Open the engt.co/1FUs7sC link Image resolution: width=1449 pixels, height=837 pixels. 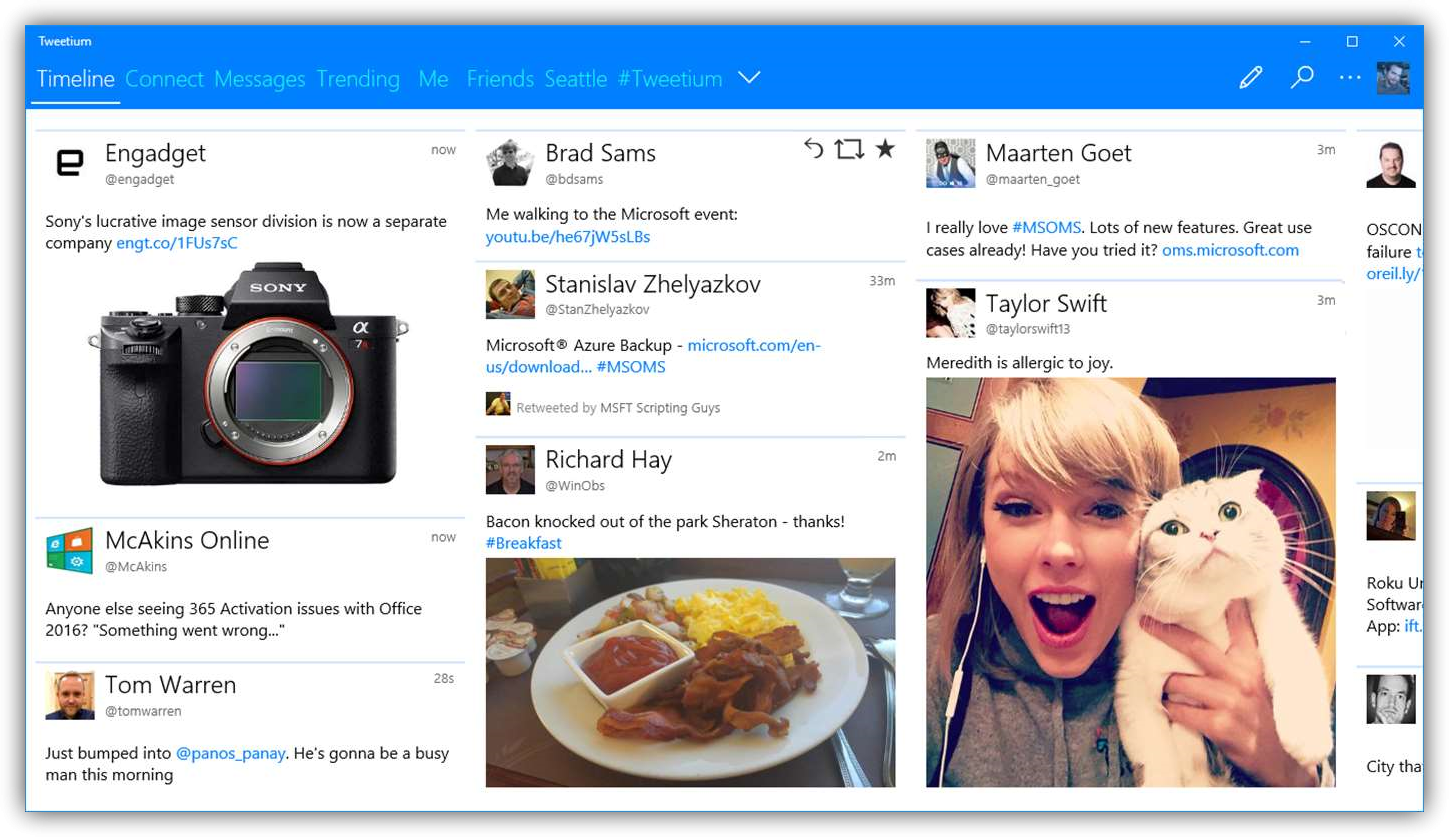pos(177,243)
